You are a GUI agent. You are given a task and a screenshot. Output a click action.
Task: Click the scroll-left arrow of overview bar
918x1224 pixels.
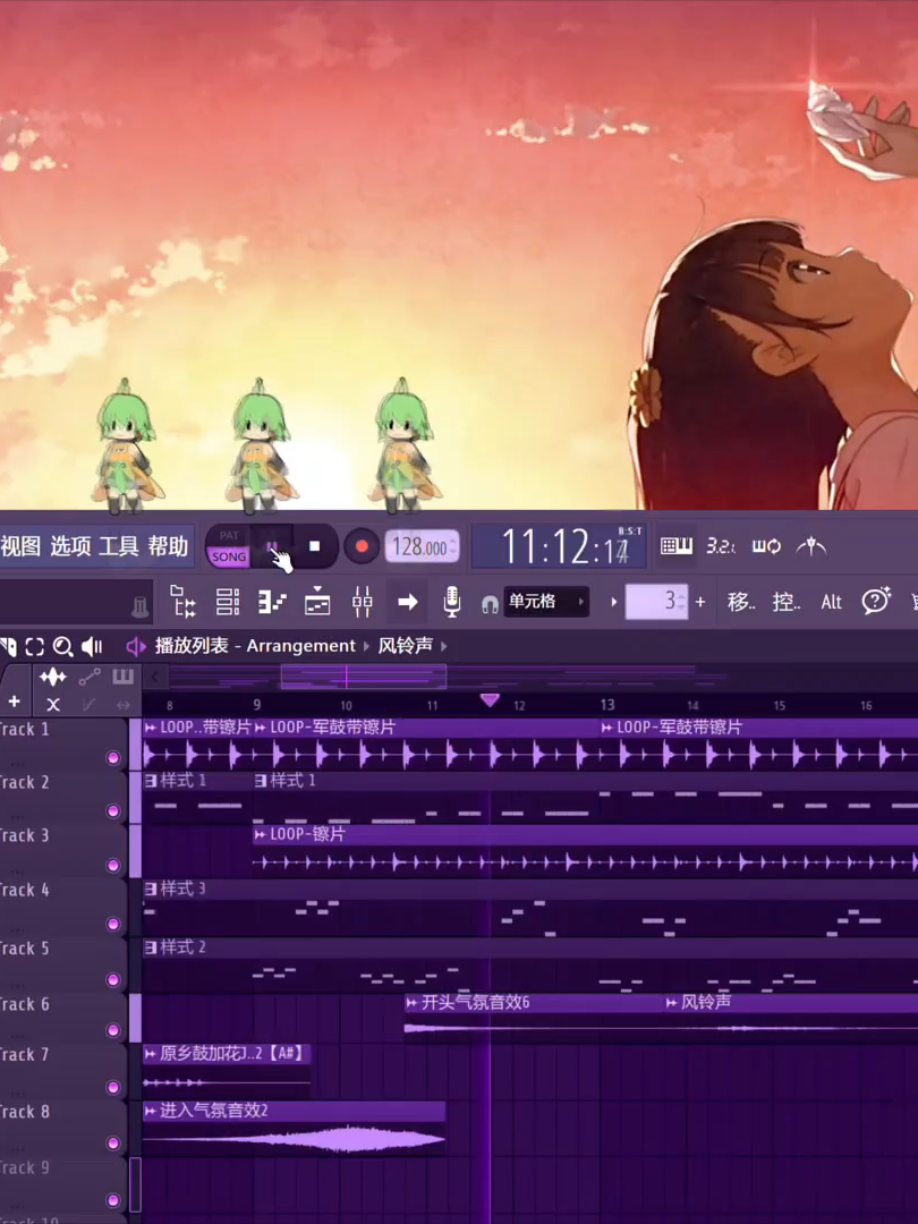tap(155, 677)
